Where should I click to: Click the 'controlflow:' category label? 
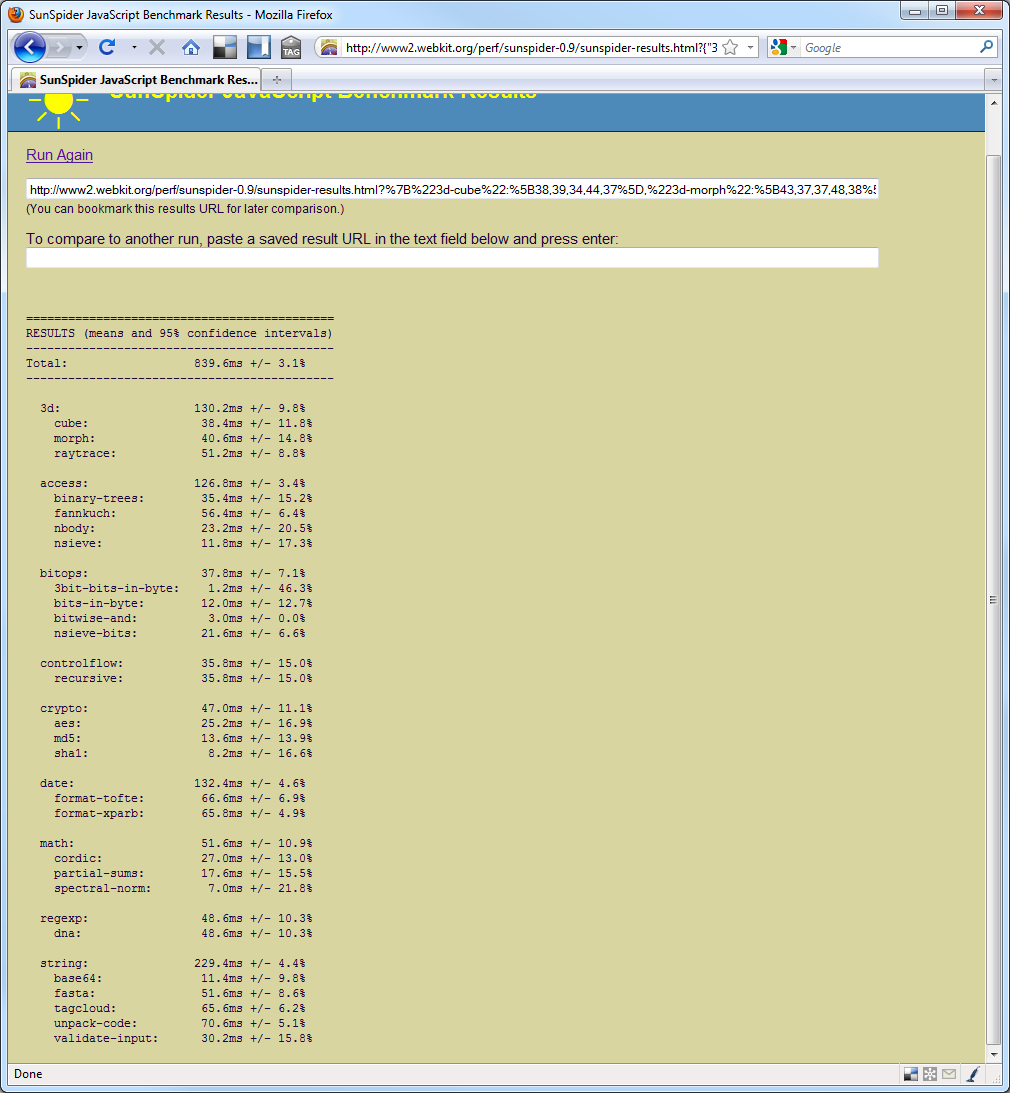click(82, 664)
